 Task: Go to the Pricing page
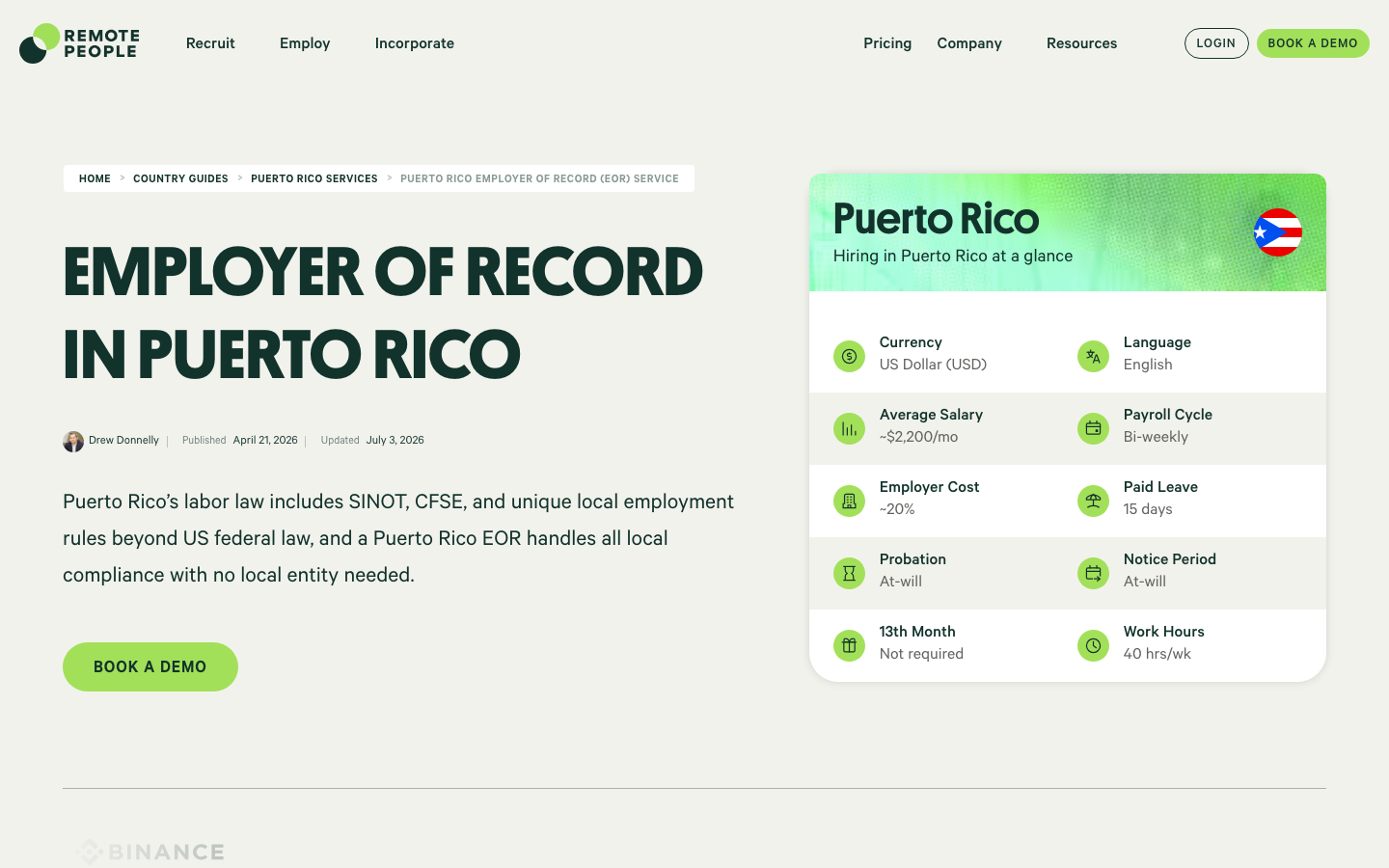[887, 43]
